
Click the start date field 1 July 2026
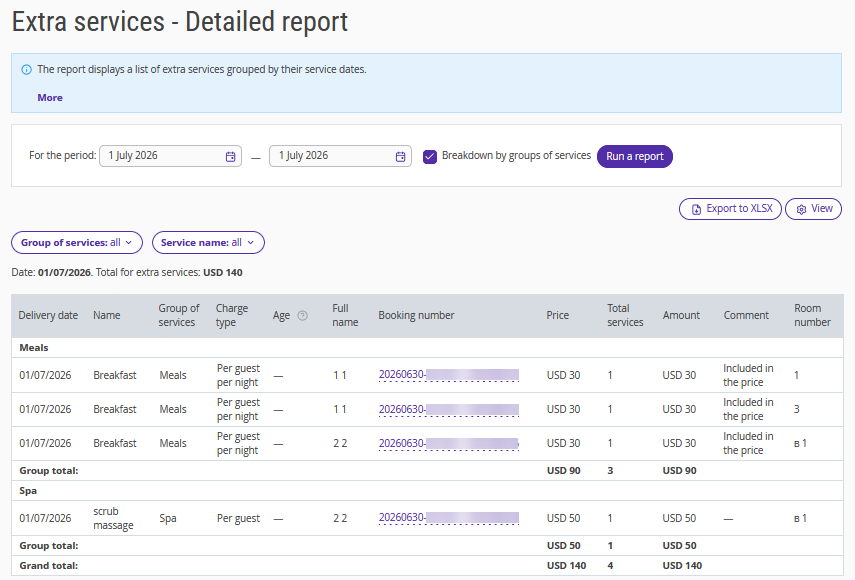pos(170,156)
